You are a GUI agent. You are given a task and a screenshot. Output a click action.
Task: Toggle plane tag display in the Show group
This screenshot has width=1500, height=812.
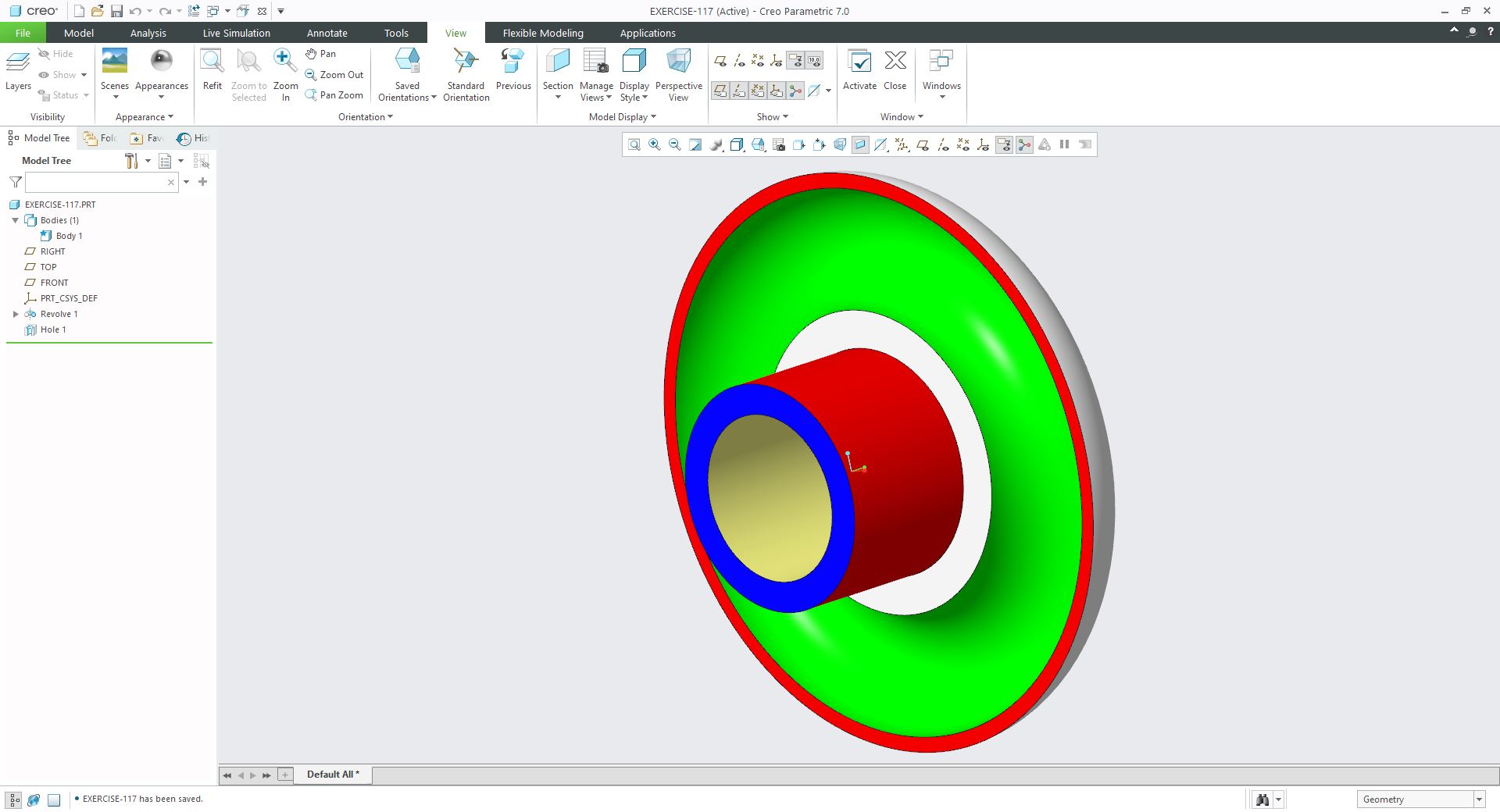coord(720,91)
